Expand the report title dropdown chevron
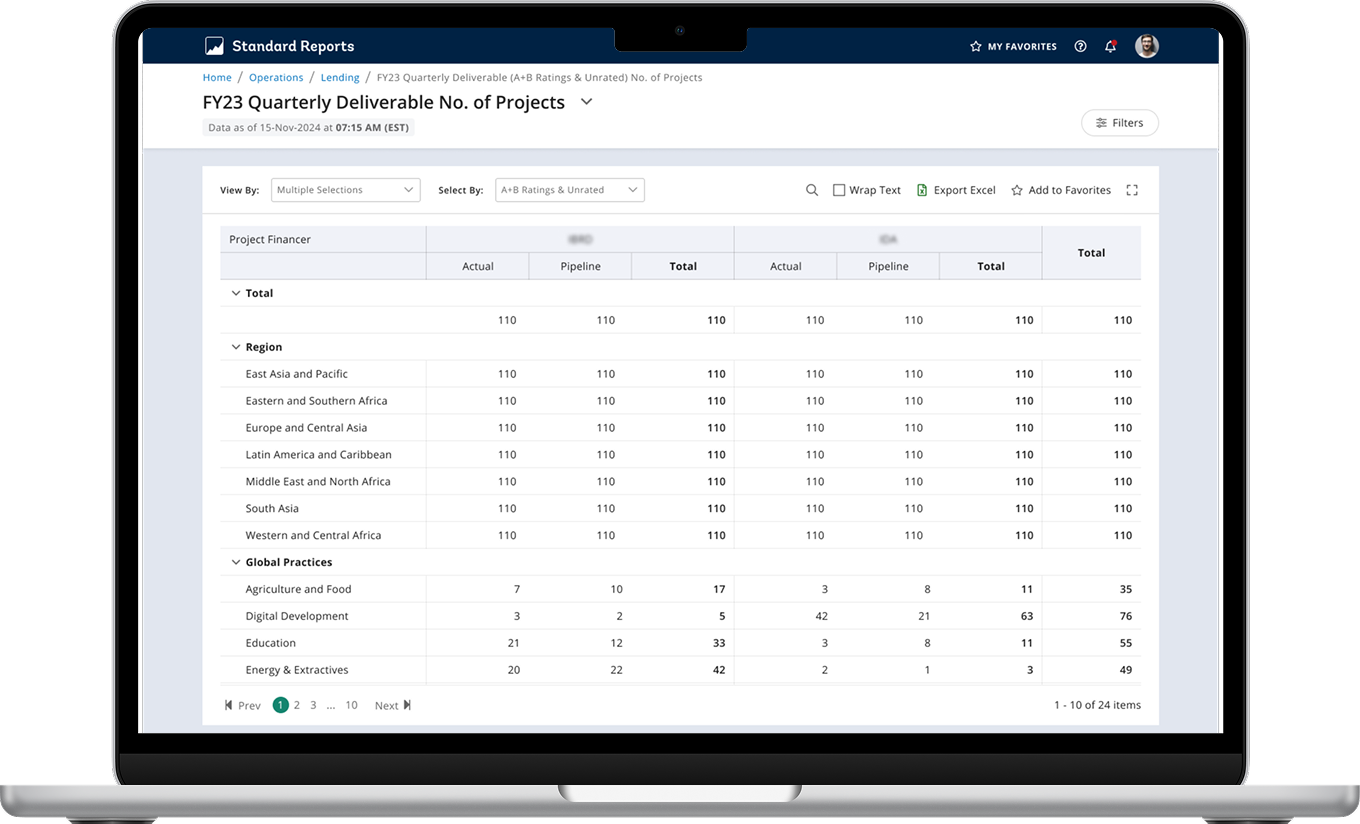 (x=587, y=102)
